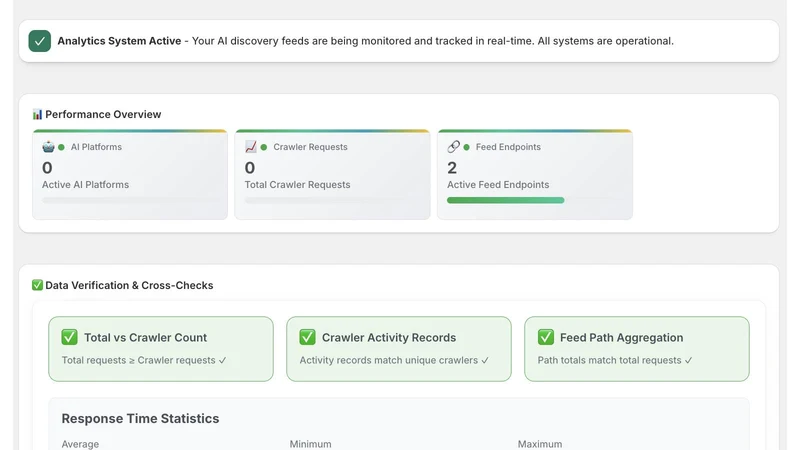Click green status dot next to AI Platforms
The height and width of the screenshot is (450, 800).
pyautogui.click(x=61, y=147)
